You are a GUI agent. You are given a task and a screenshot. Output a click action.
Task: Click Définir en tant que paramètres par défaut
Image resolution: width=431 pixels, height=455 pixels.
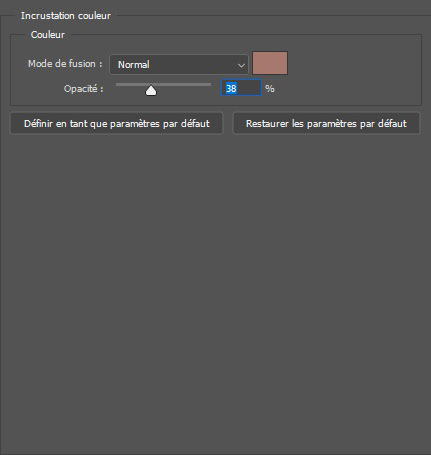pos(117,123)
